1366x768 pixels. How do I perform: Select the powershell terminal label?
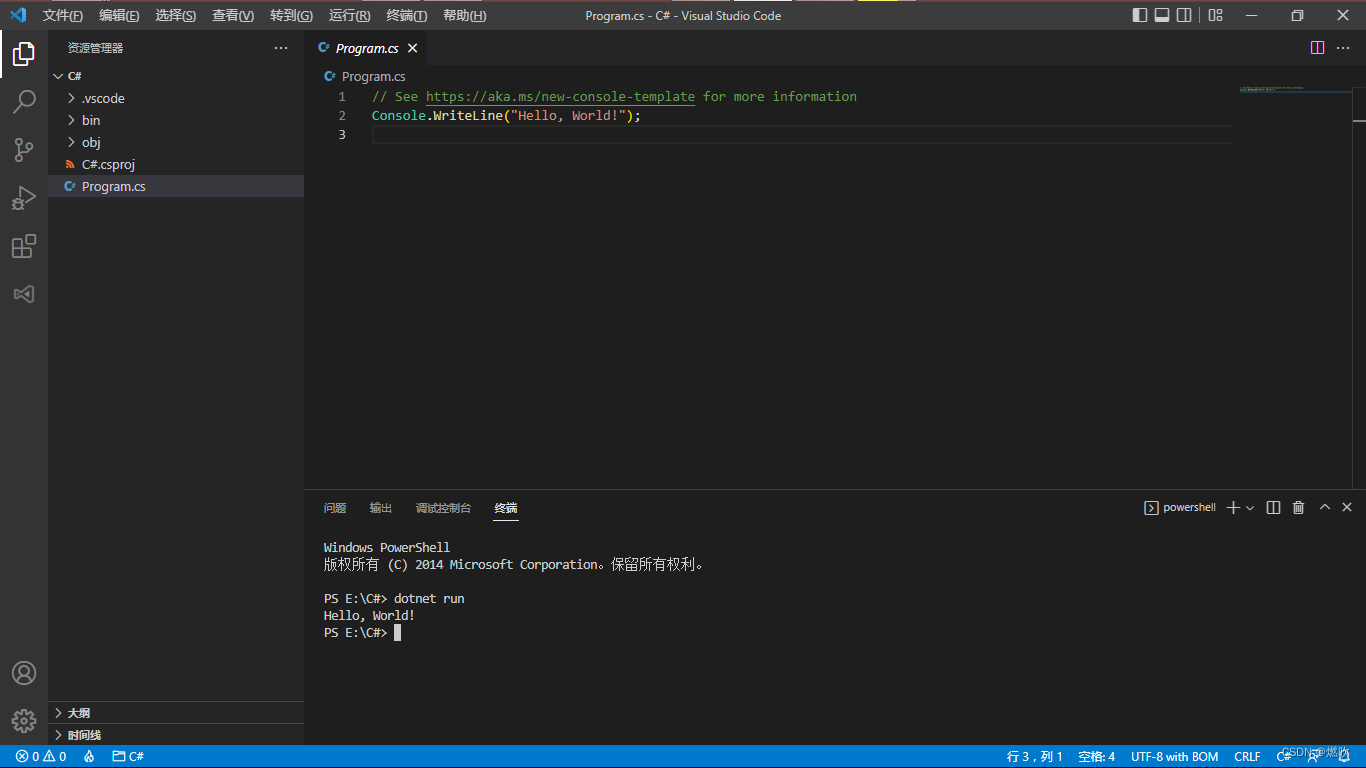coord(1180,508)
